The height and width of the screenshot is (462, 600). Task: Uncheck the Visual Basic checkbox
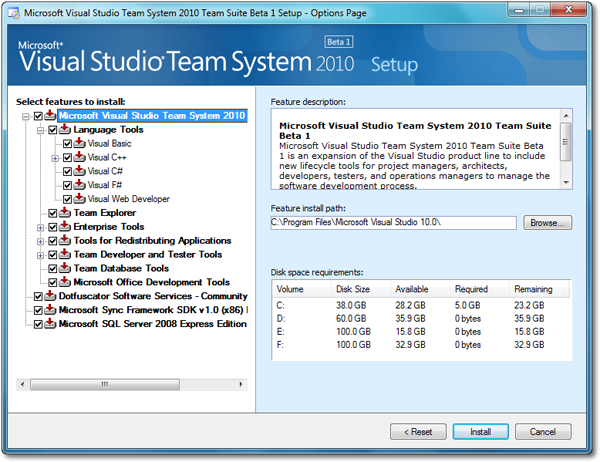pos(67,144)
